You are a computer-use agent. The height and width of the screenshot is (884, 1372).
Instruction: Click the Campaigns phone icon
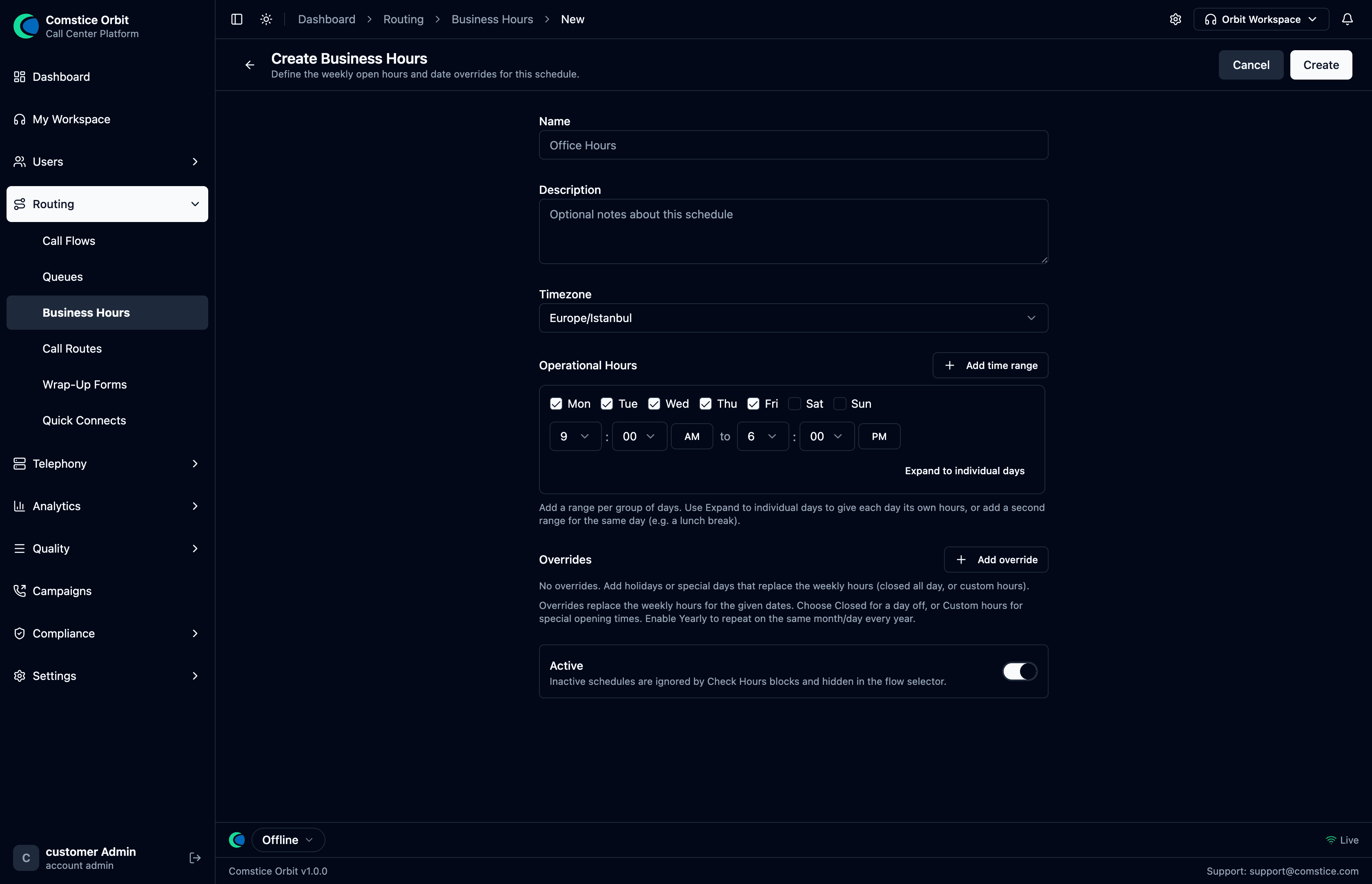(x=20, y=591)
